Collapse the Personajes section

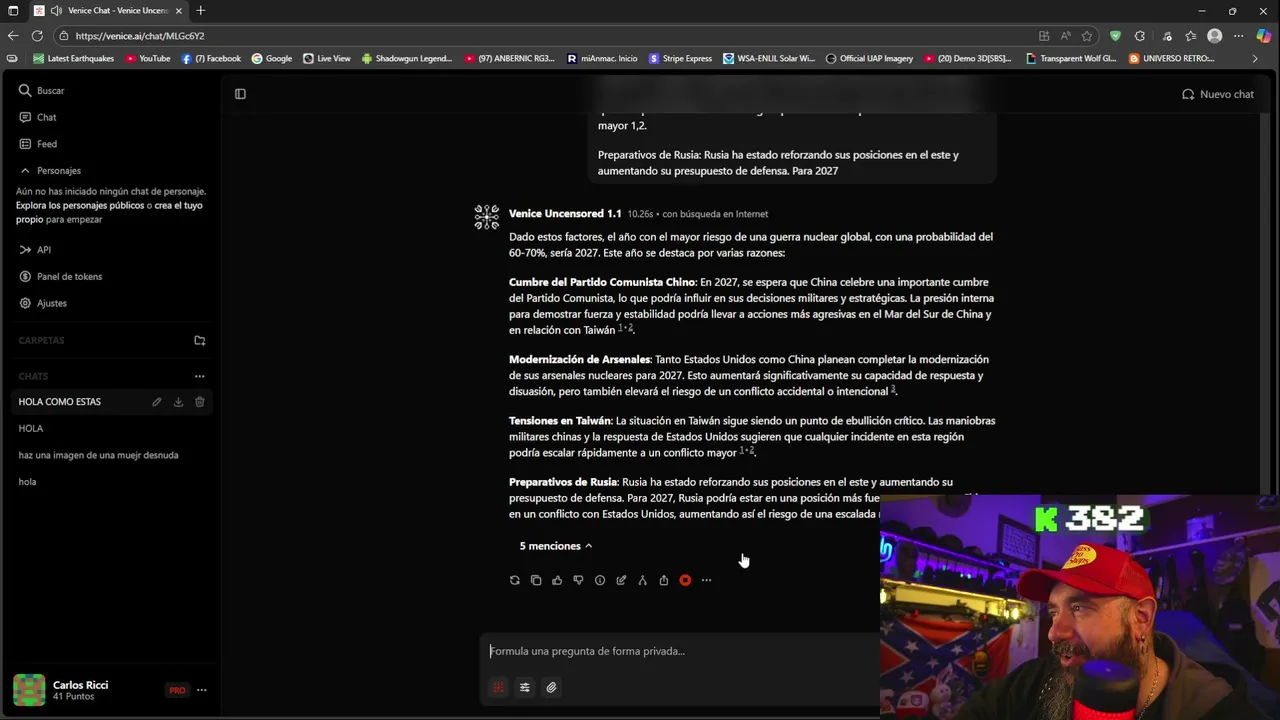click(50, 170)
